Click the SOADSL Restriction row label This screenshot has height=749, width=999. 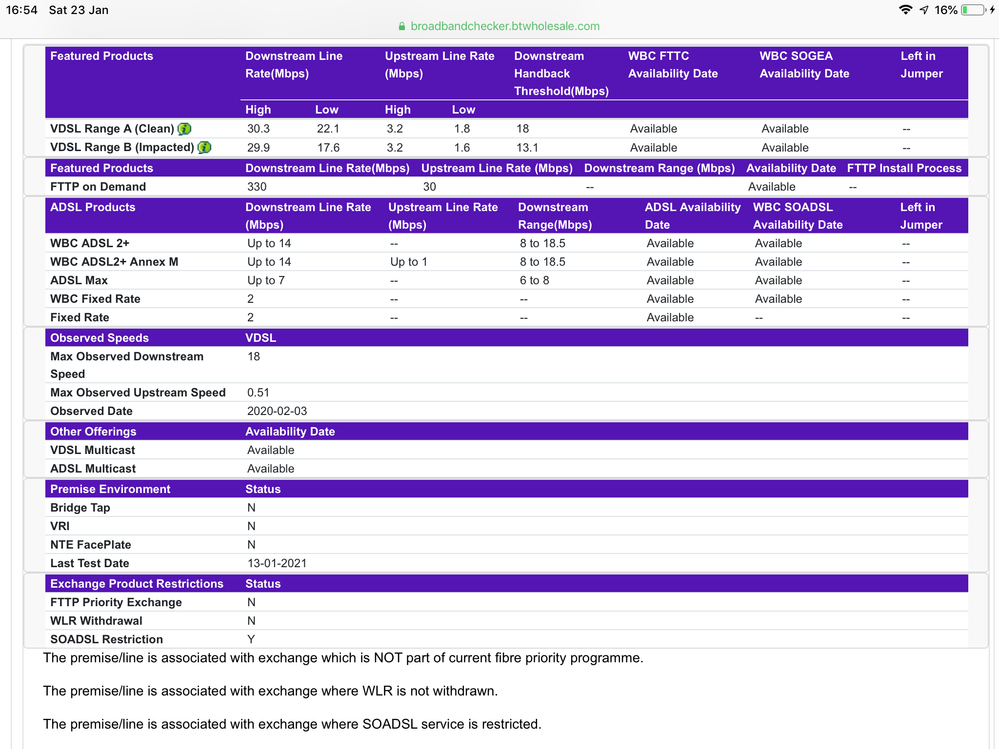click(x=106, y=639)
